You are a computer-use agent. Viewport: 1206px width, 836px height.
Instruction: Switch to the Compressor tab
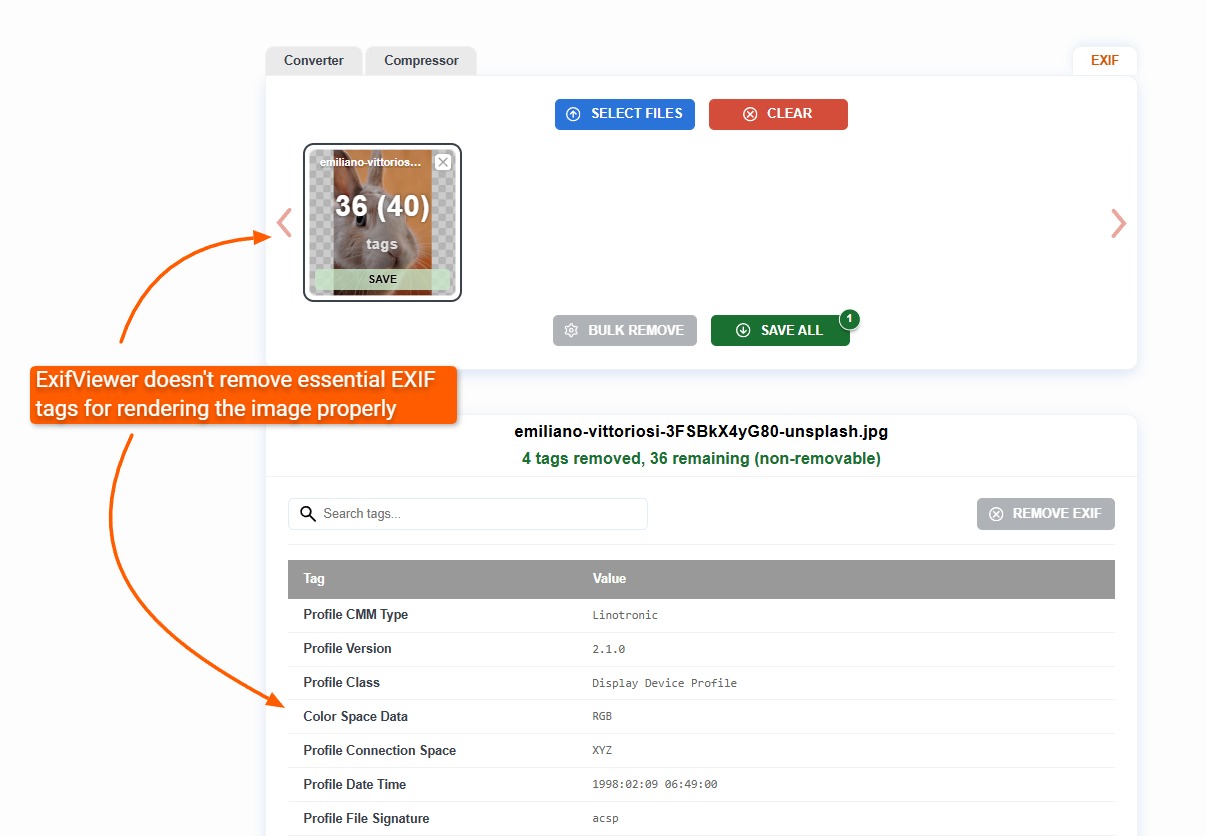tap(421, 60)
